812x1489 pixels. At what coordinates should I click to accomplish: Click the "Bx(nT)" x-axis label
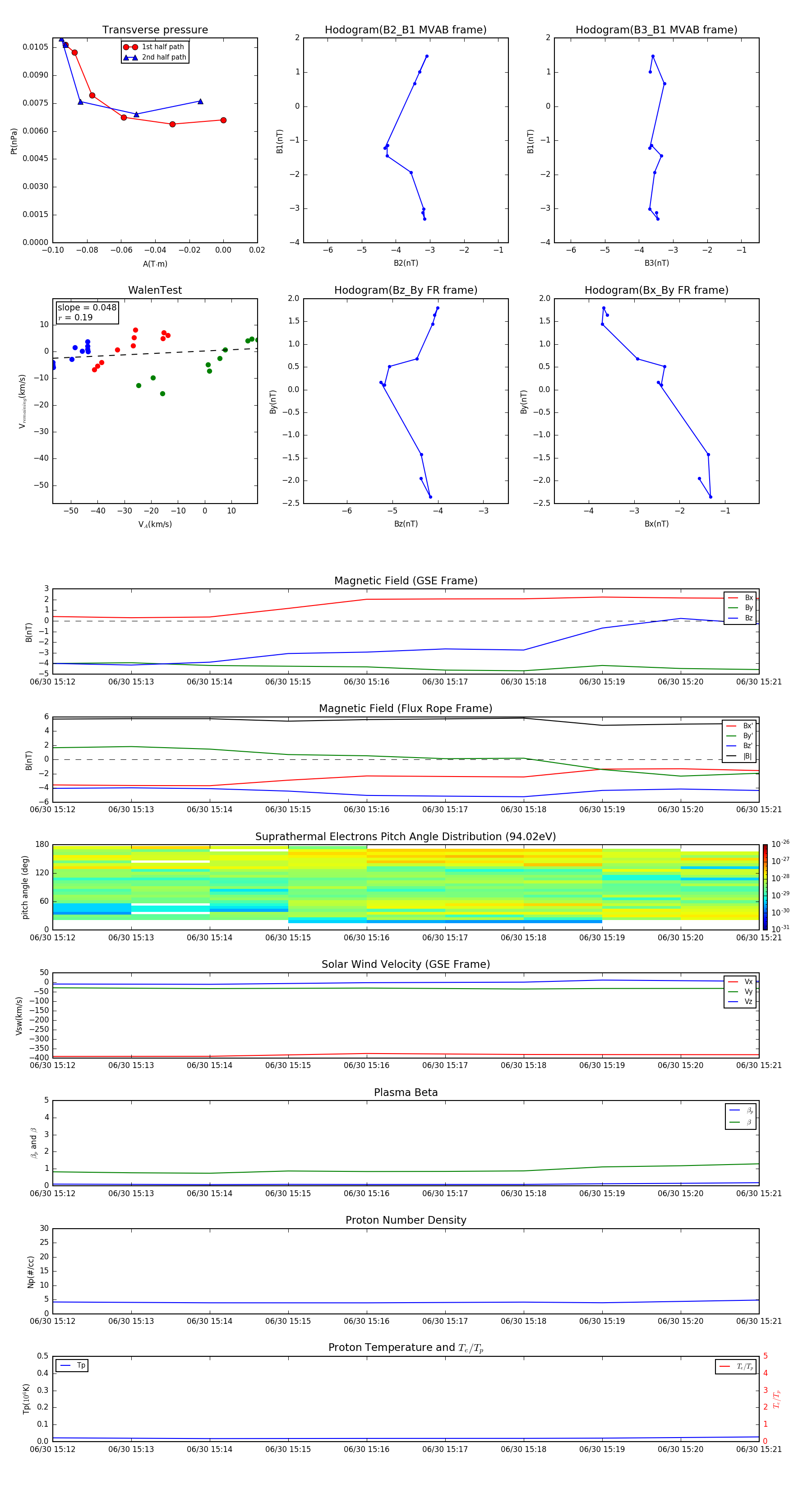[x=656, y=524]
